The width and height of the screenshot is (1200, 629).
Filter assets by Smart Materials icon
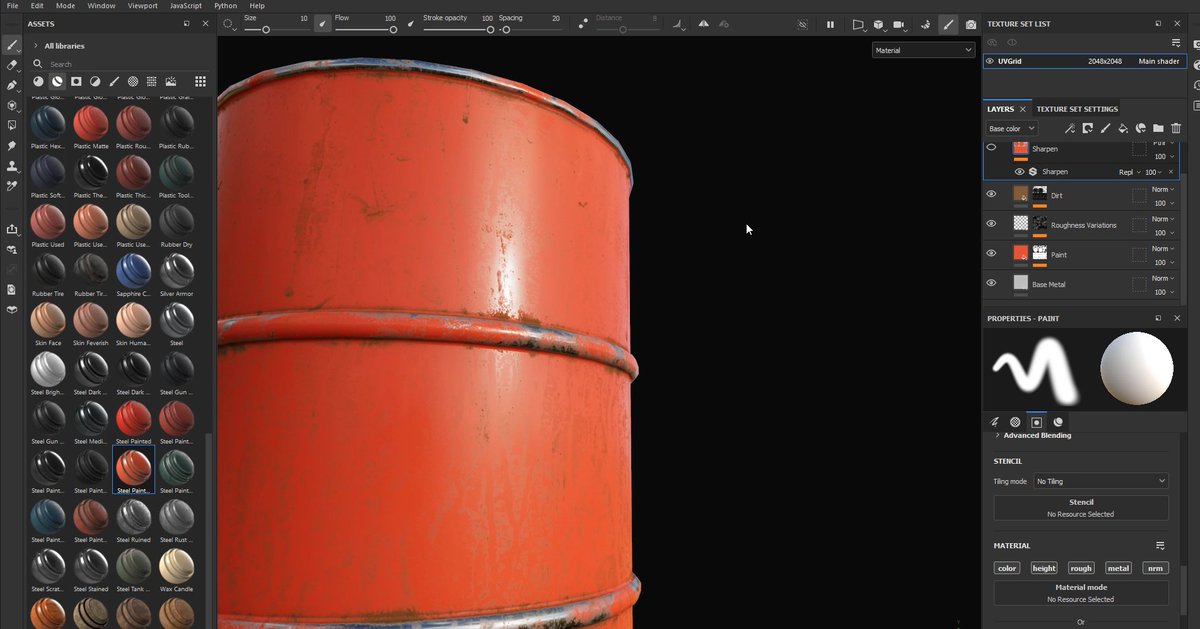tap(57, 82)
